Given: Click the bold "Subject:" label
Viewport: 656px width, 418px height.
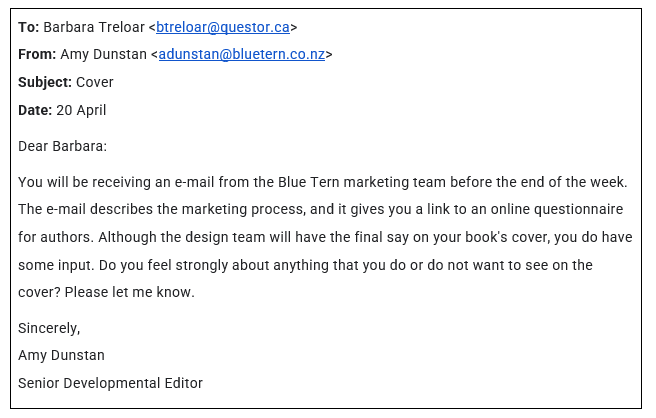Looking at the screenshot, I should [45, 82].
